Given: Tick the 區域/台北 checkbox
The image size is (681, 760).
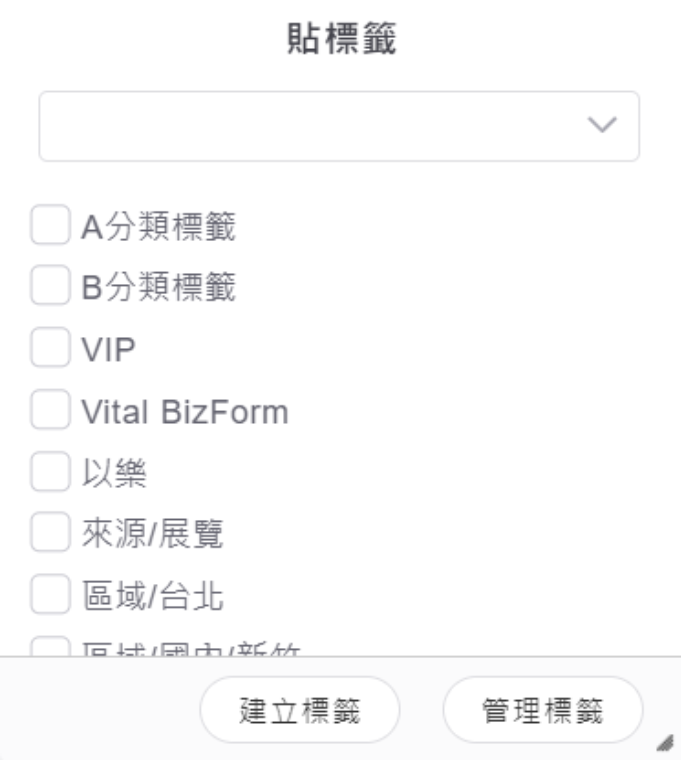Looking at the screenshot, I should (48, 597).
